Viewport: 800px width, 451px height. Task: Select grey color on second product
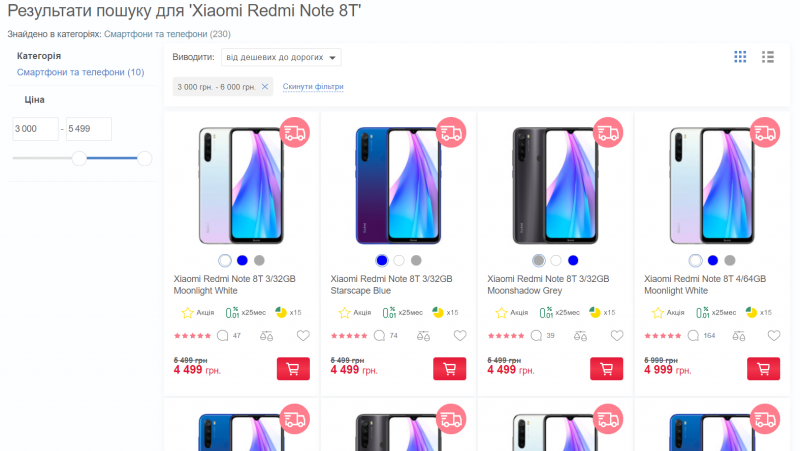[x=416, y=260]
